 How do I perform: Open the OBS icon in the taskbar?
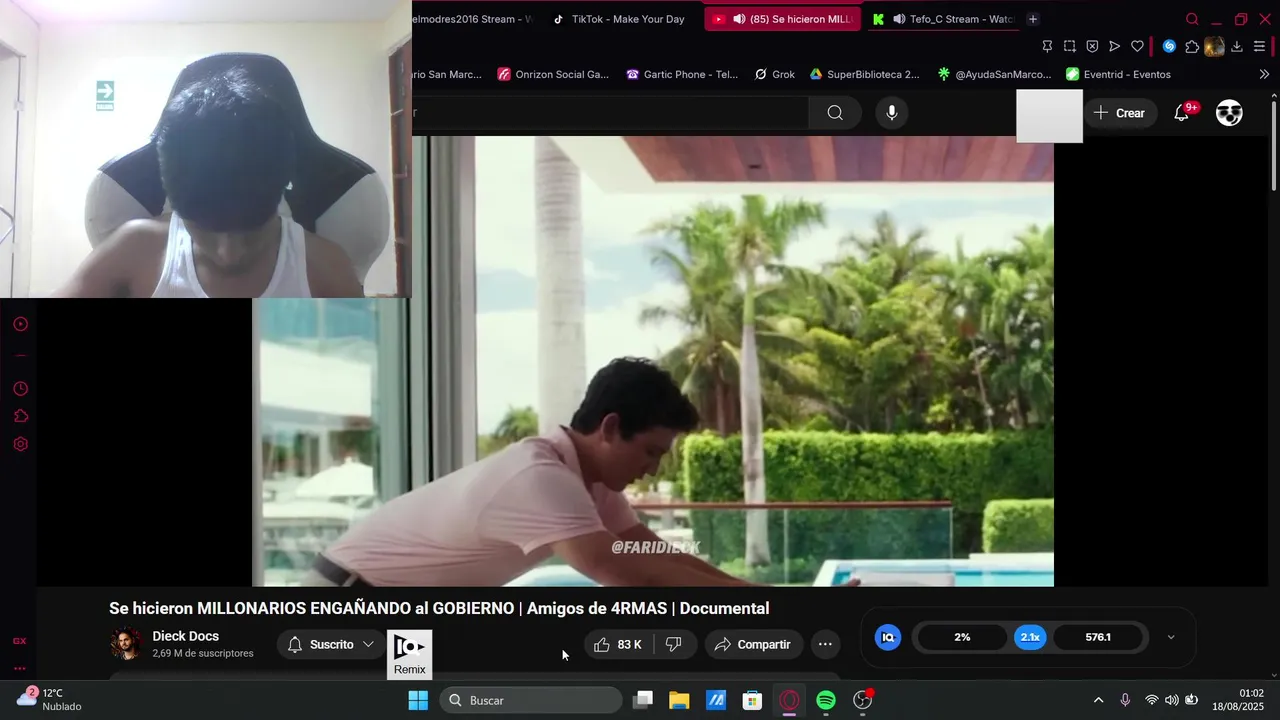click(x=863, y=701)
